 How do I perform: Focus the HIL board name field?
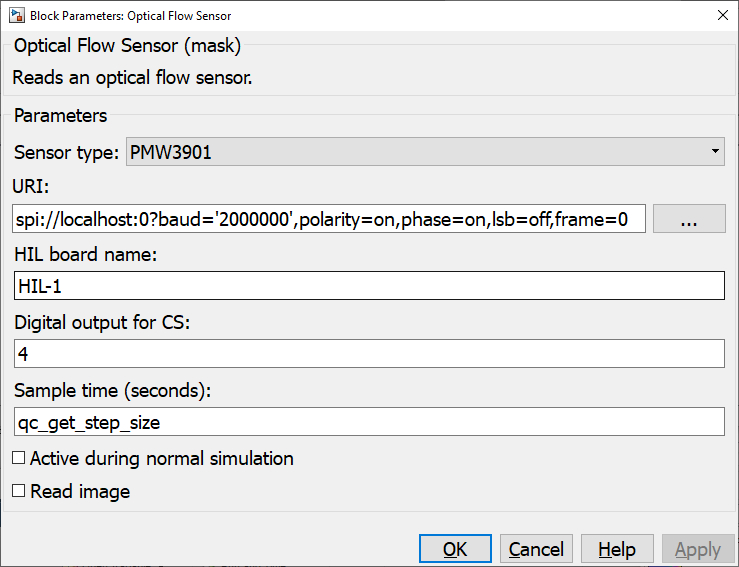pyautogui.click(x=369, y=286)
